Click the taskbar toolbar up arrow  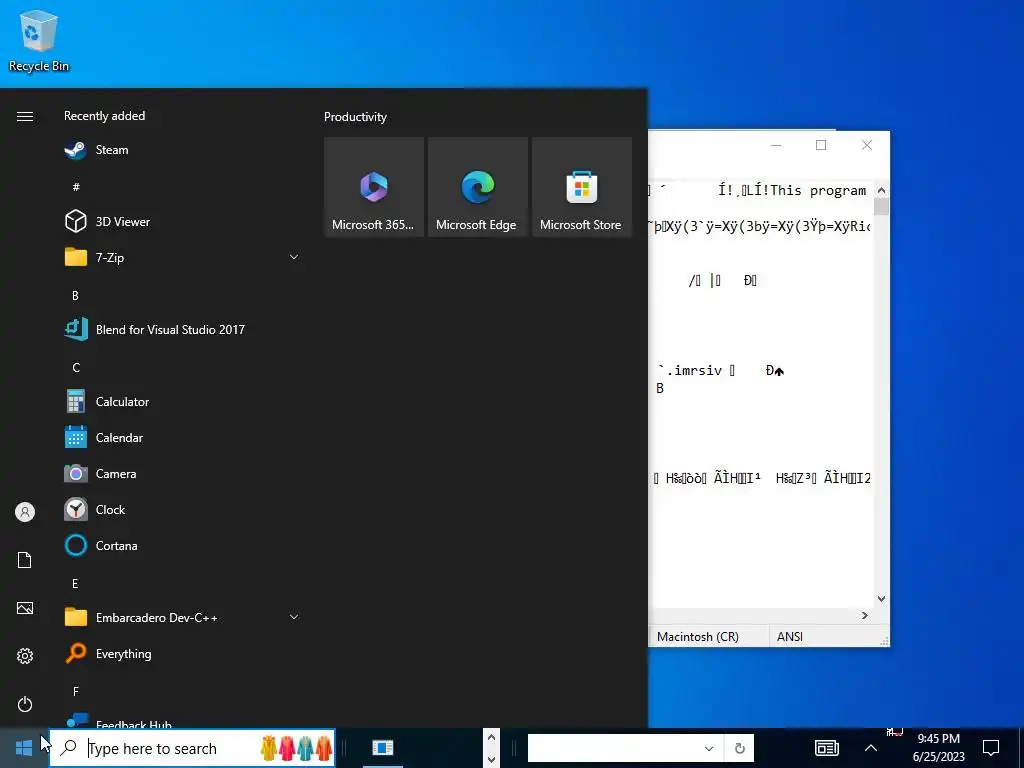[x=491, y=737]
